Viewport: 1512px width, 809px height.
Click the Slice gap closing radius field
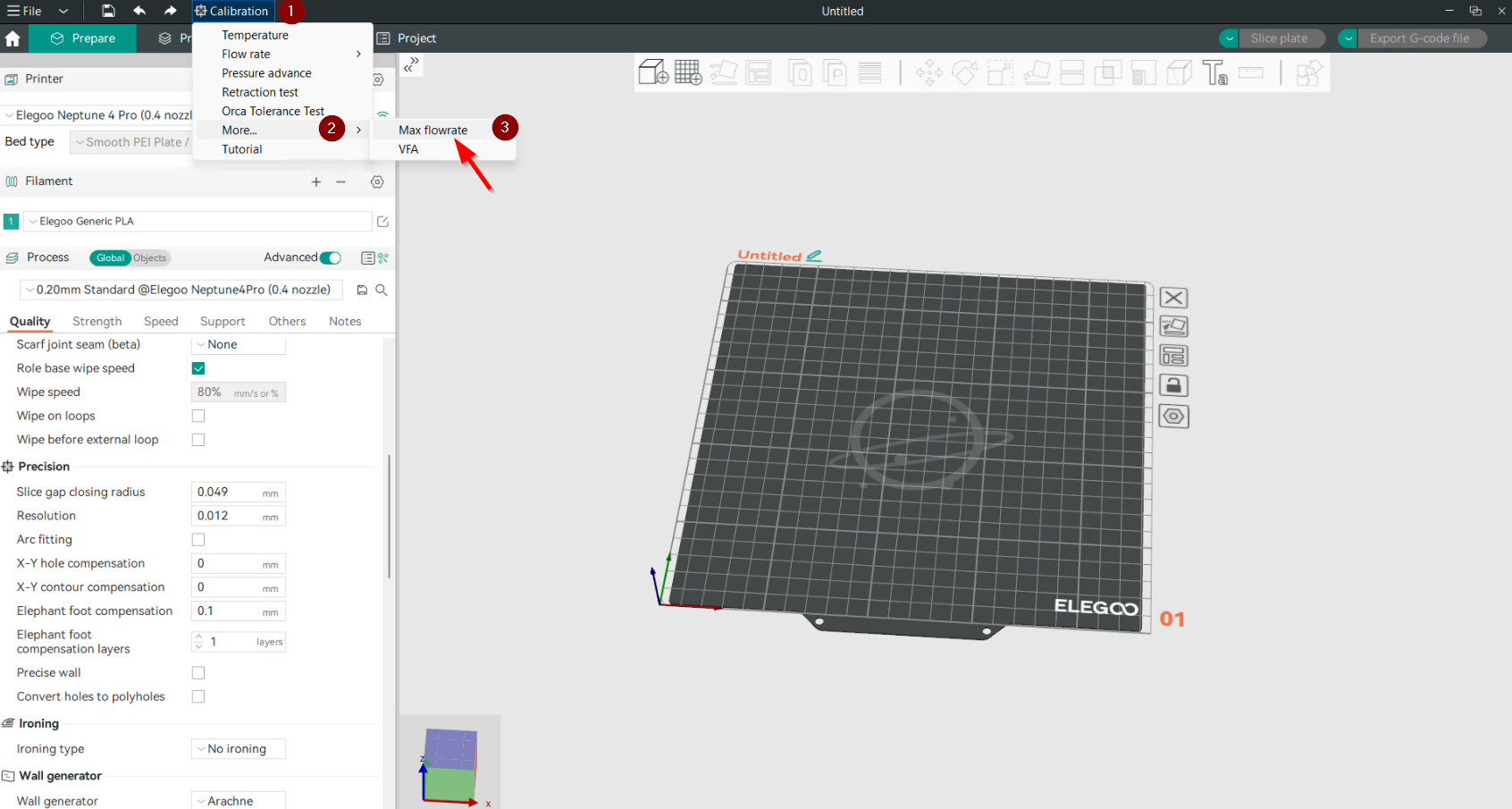[x=239, y=493]
